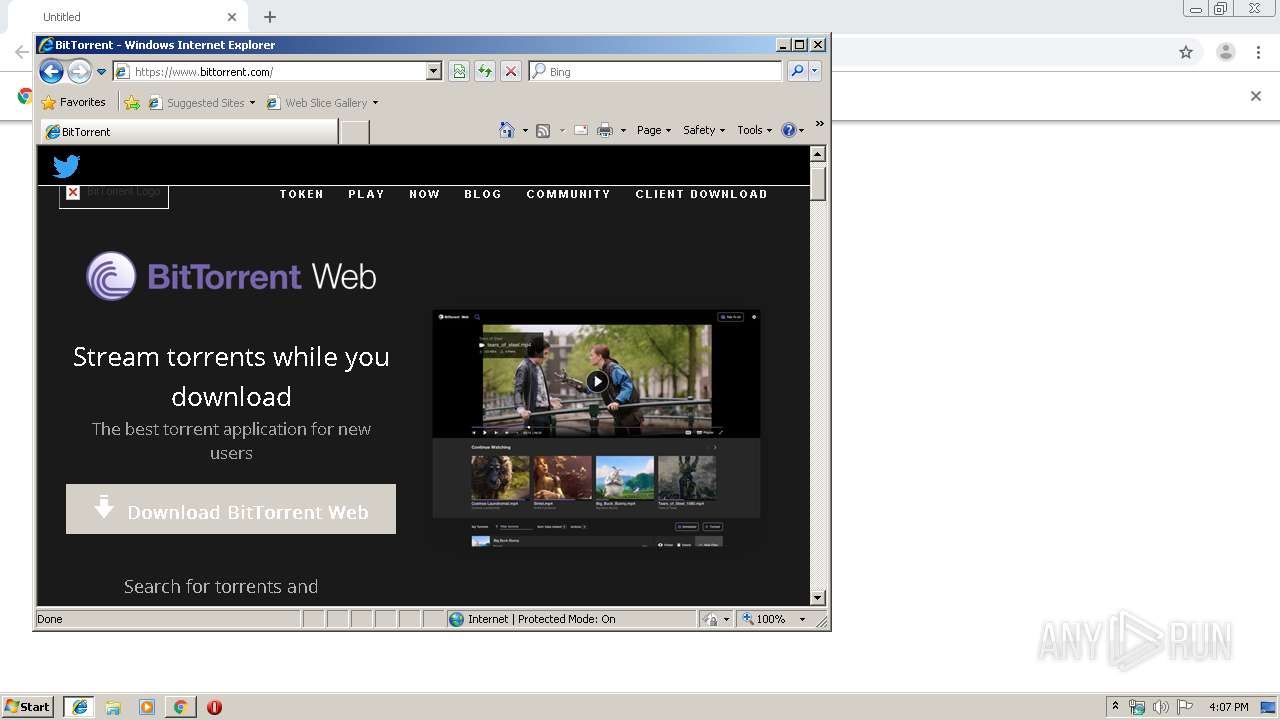Image resolution: width=1280 pixels, height=720 pixels.
Task: Open the Help question mark menu
Action: (x=792, y=130)
